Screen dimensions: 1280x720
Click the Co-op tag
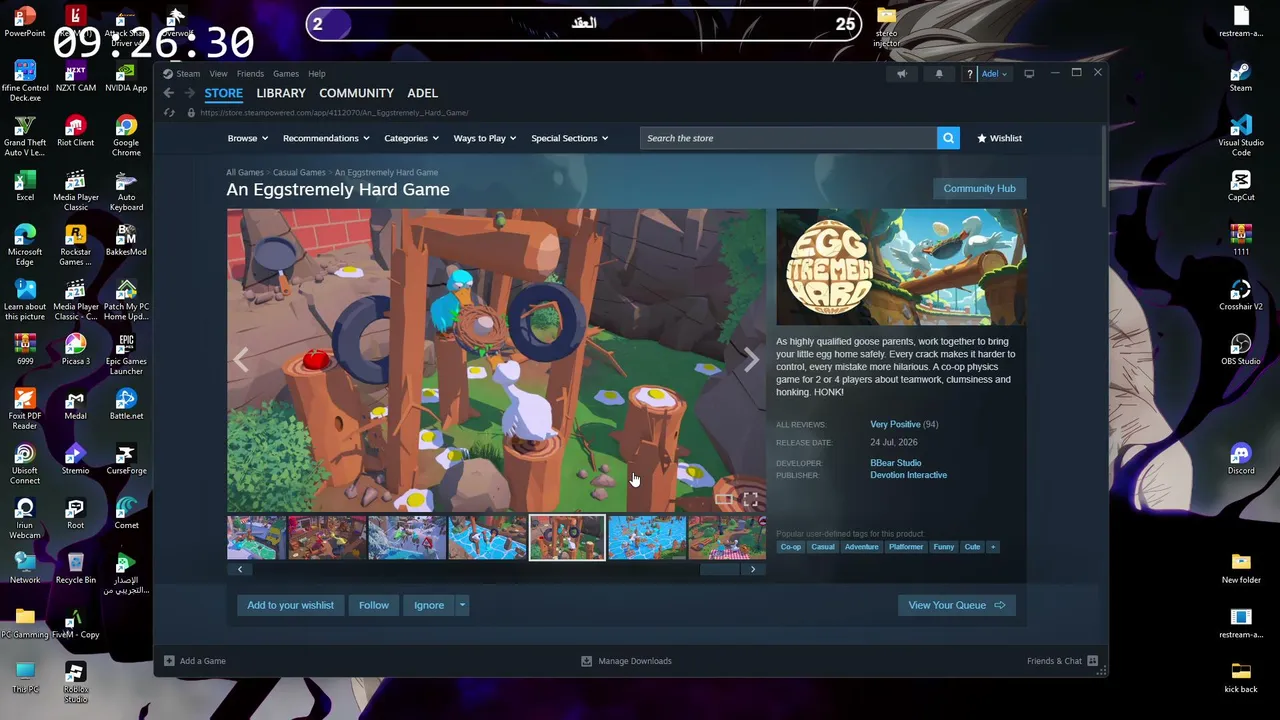click(791, 547)
